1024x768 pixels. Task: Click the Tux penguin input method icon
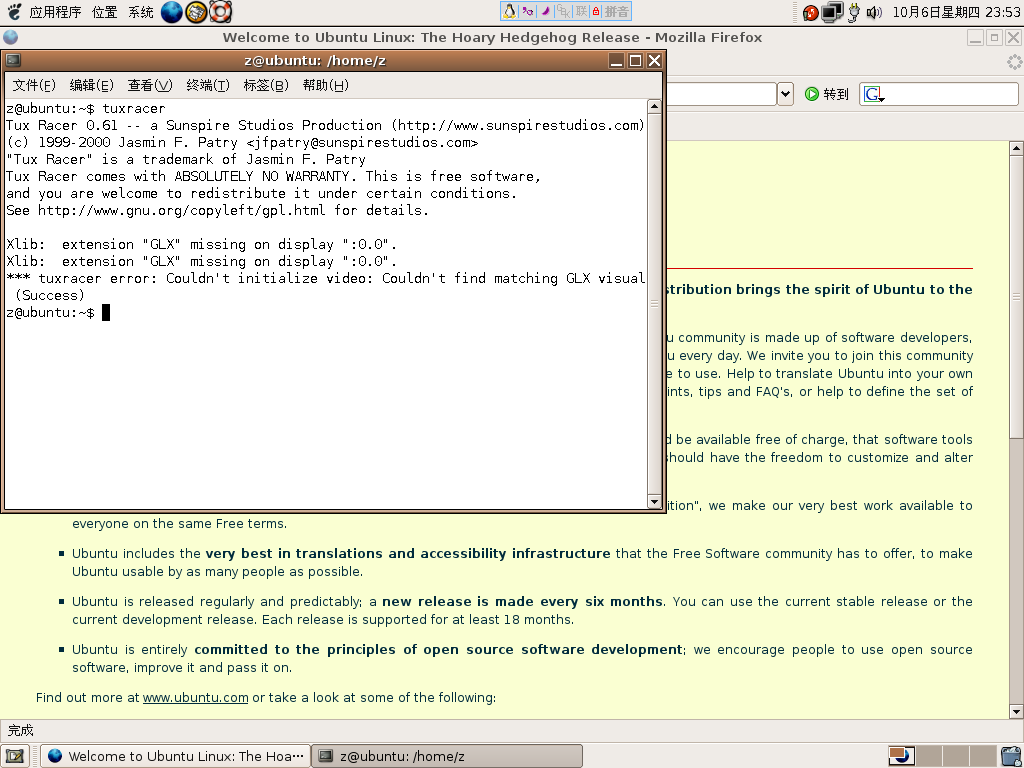click(509, 11)
